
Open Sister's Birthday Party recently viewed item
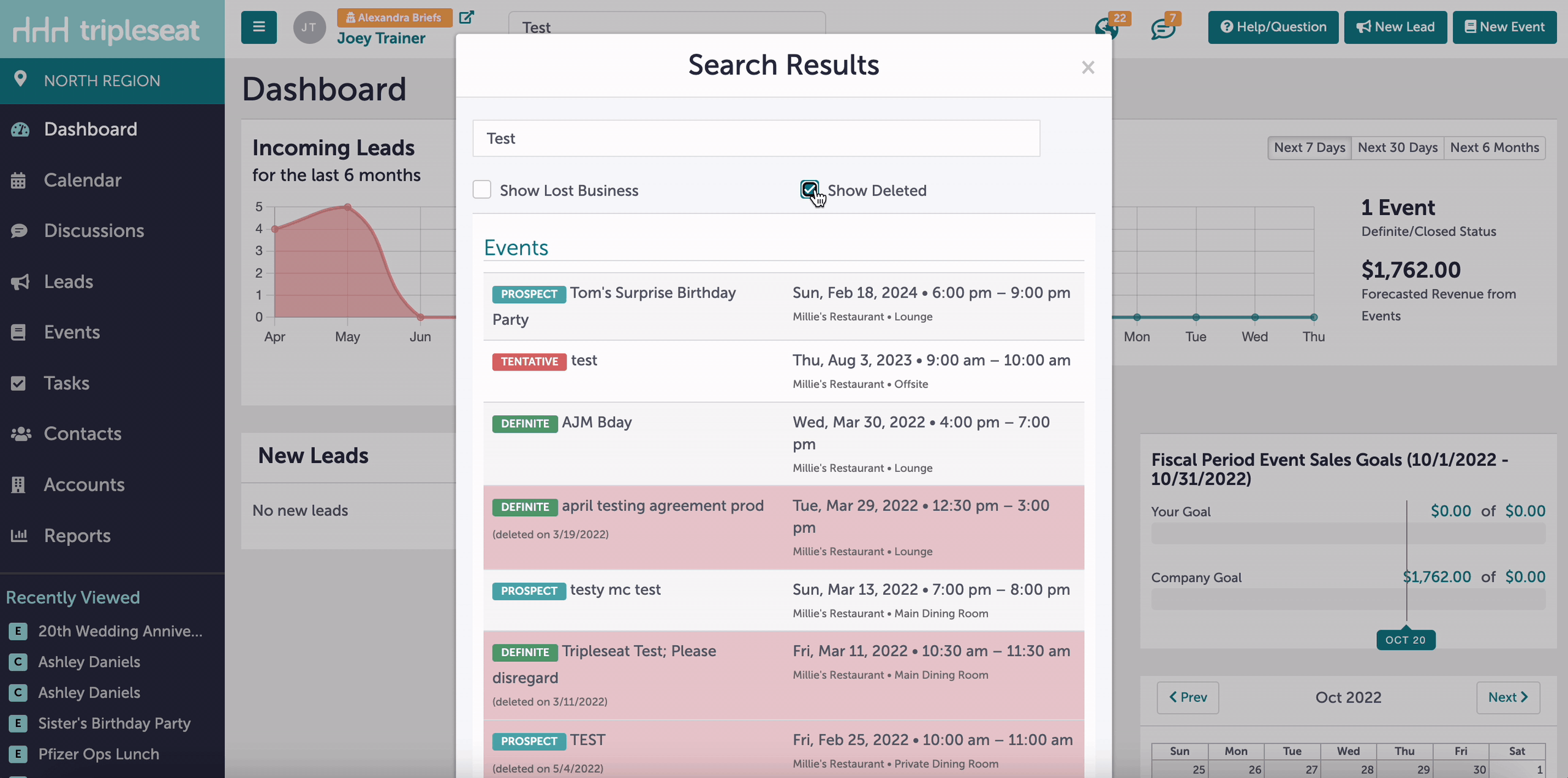coord(115,723)
